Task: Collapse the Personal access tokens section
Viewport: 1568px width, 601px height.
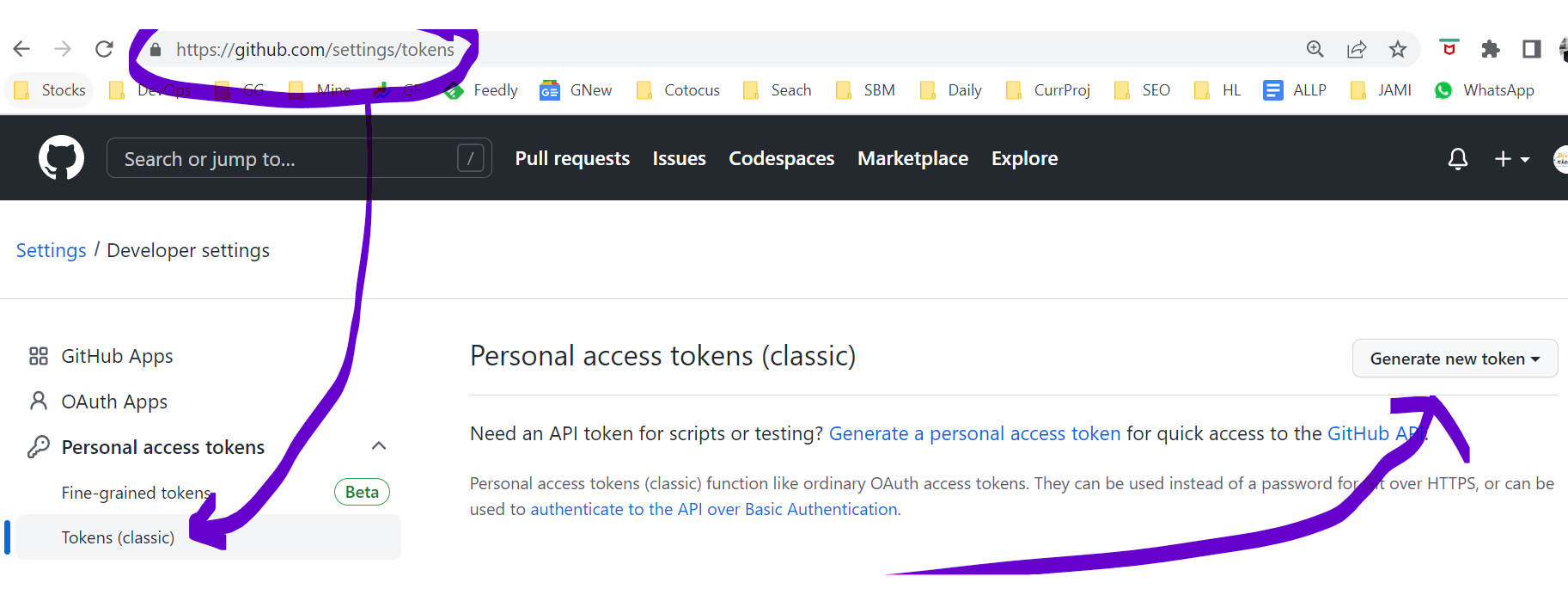Action: [379, 445]
